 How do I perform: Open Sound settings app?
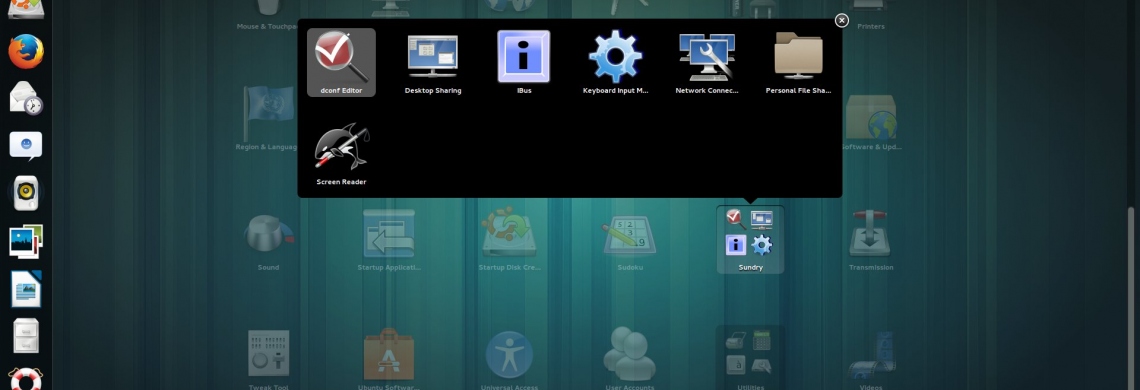[268, 239]
